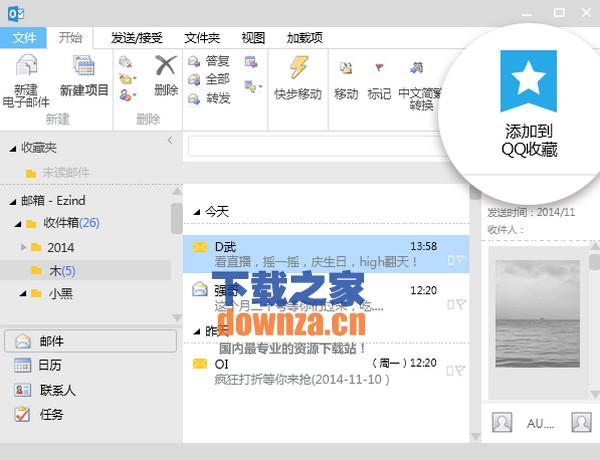
Task: Click the folder pane vertical scrollbar thumb
Action: click(x=177, y=216)
